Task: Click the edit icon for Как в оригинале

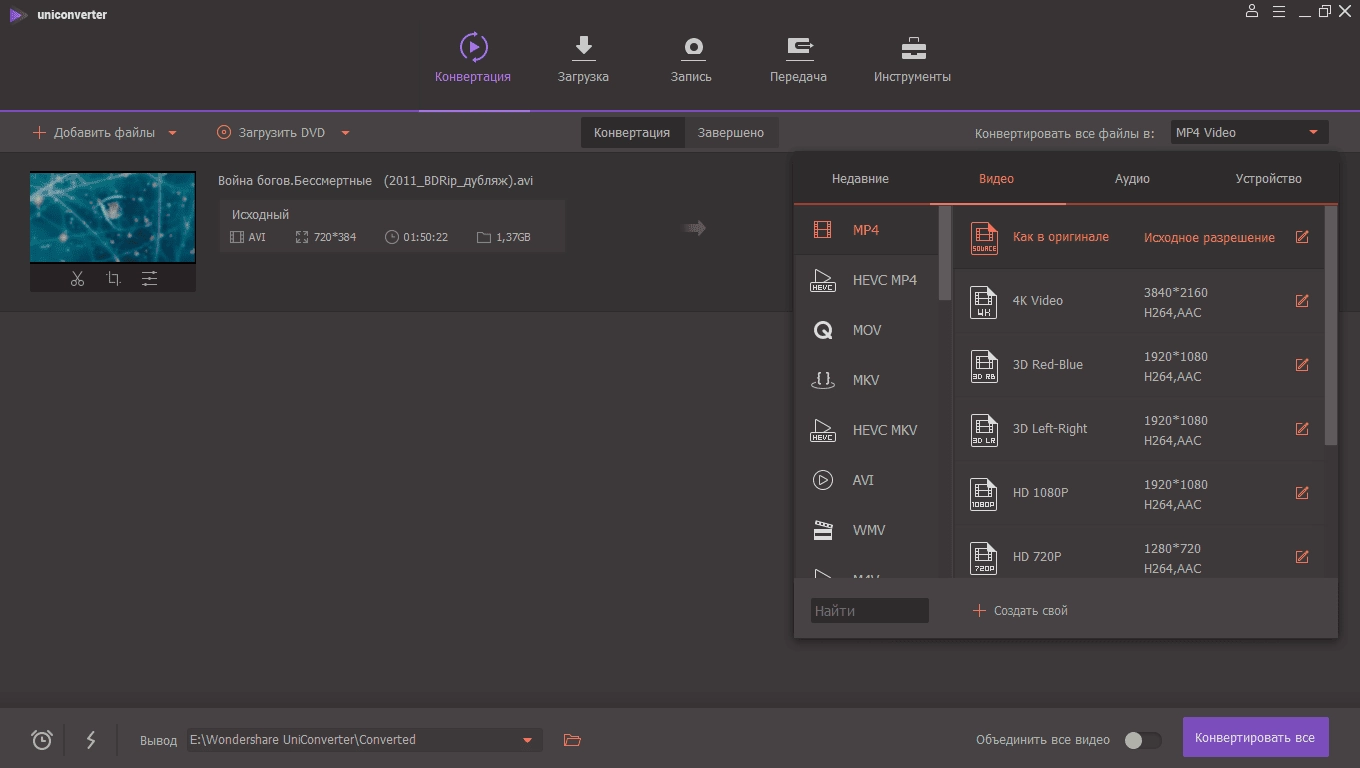Action: tap(1302, 237)
